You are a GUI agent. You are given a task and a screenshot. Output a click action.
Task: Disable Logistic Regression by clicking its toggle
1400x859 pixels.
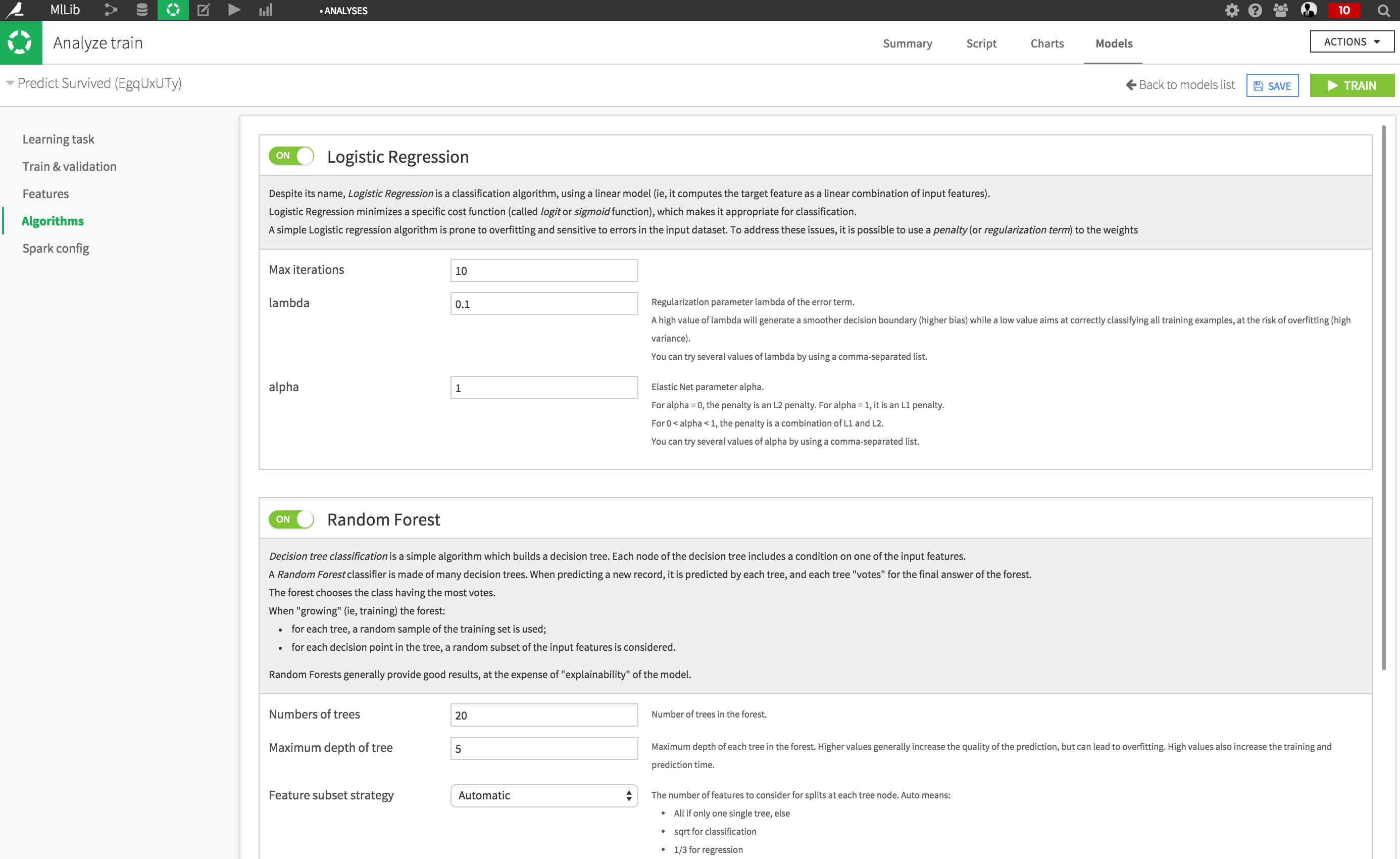293,156
